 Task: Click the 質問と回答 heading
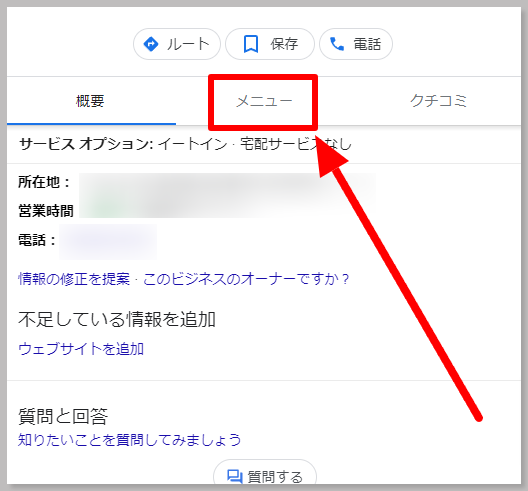click(x=63, y=416)
